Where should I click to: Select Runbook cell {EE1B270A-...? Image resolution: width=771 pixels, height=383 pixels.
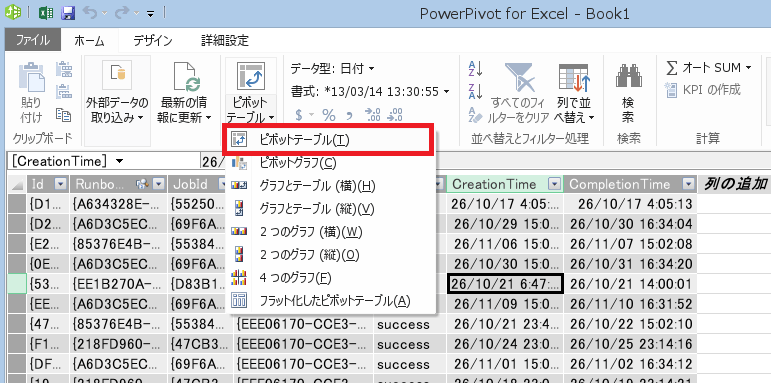(119, 284)
